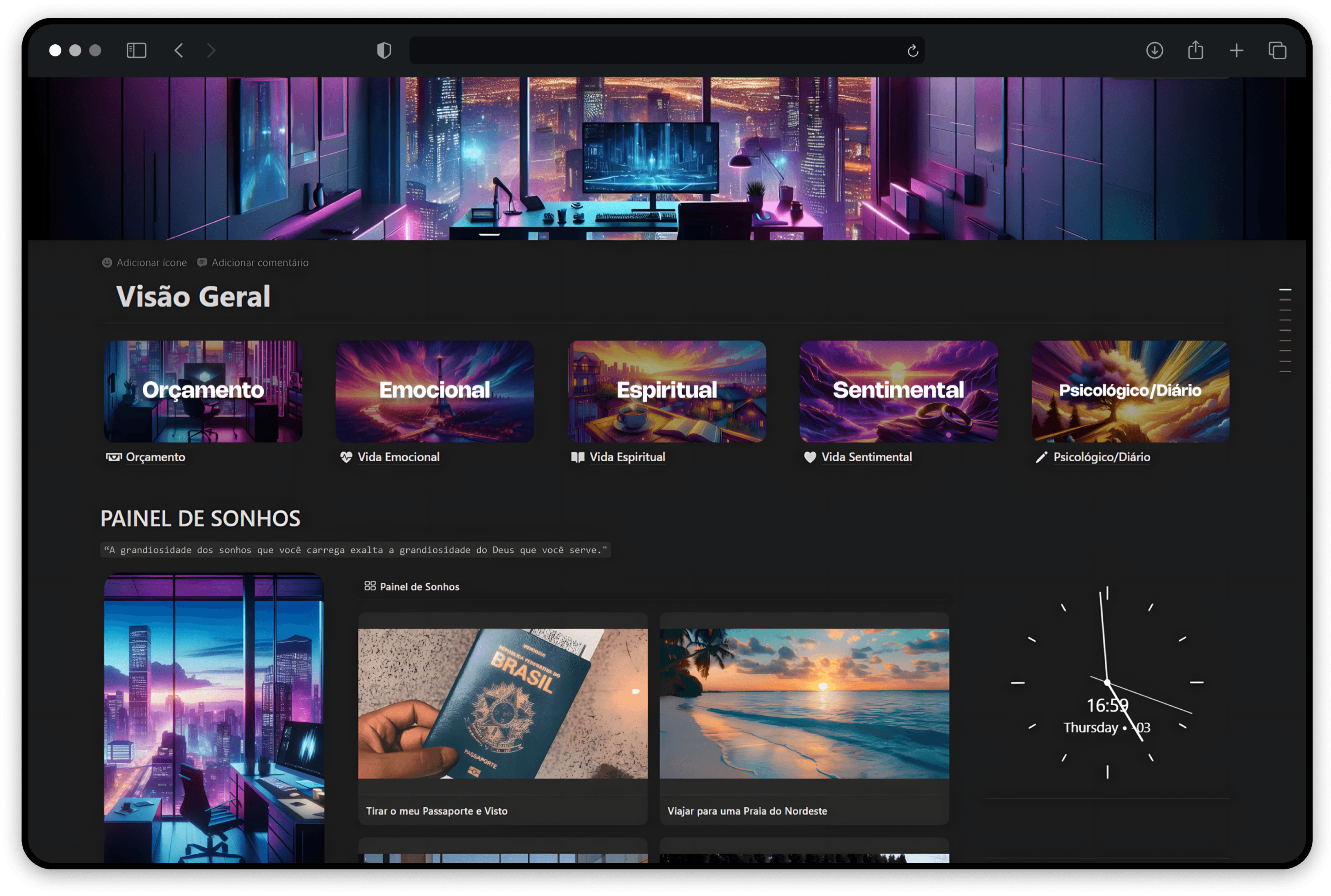Open the downloads icon in toolbar
Image resolution: width=1331 pixels, height=896 pixels.
click(x=1154, y=50)
